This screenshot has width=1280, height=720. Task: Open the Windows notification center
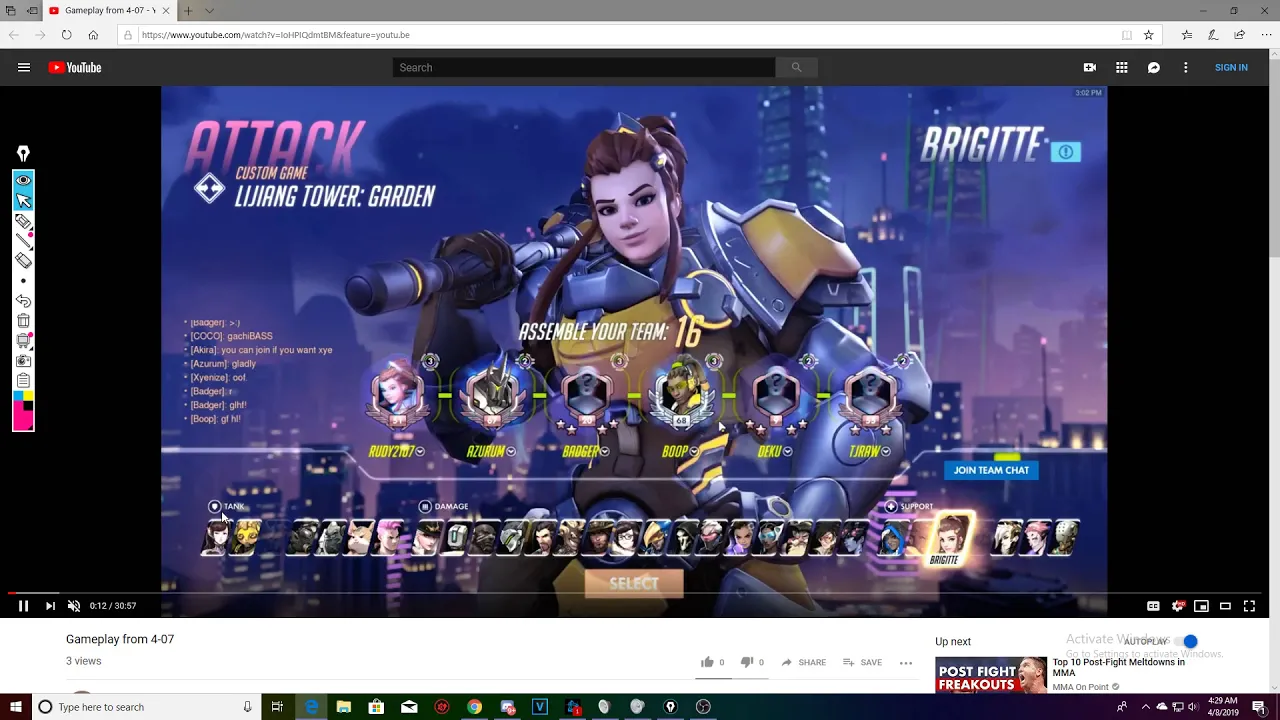point(1259,707)
